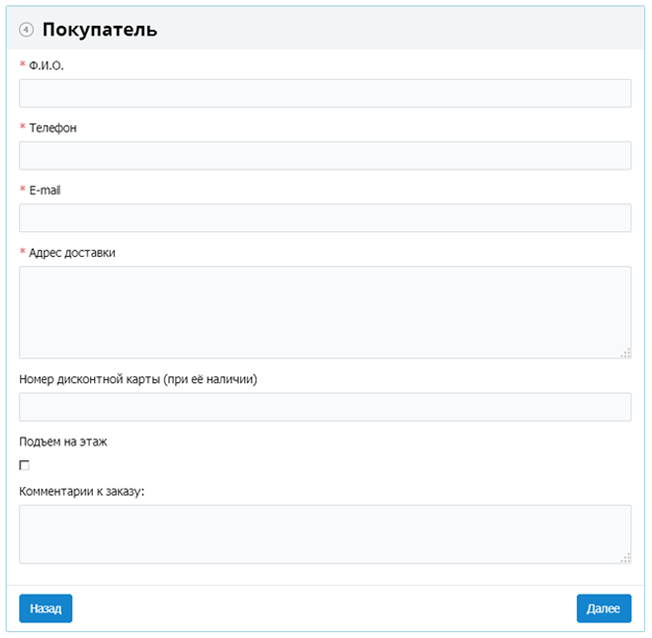Focus the Номер дисконтной карты field
652x638 pixels.
(325, 407)
